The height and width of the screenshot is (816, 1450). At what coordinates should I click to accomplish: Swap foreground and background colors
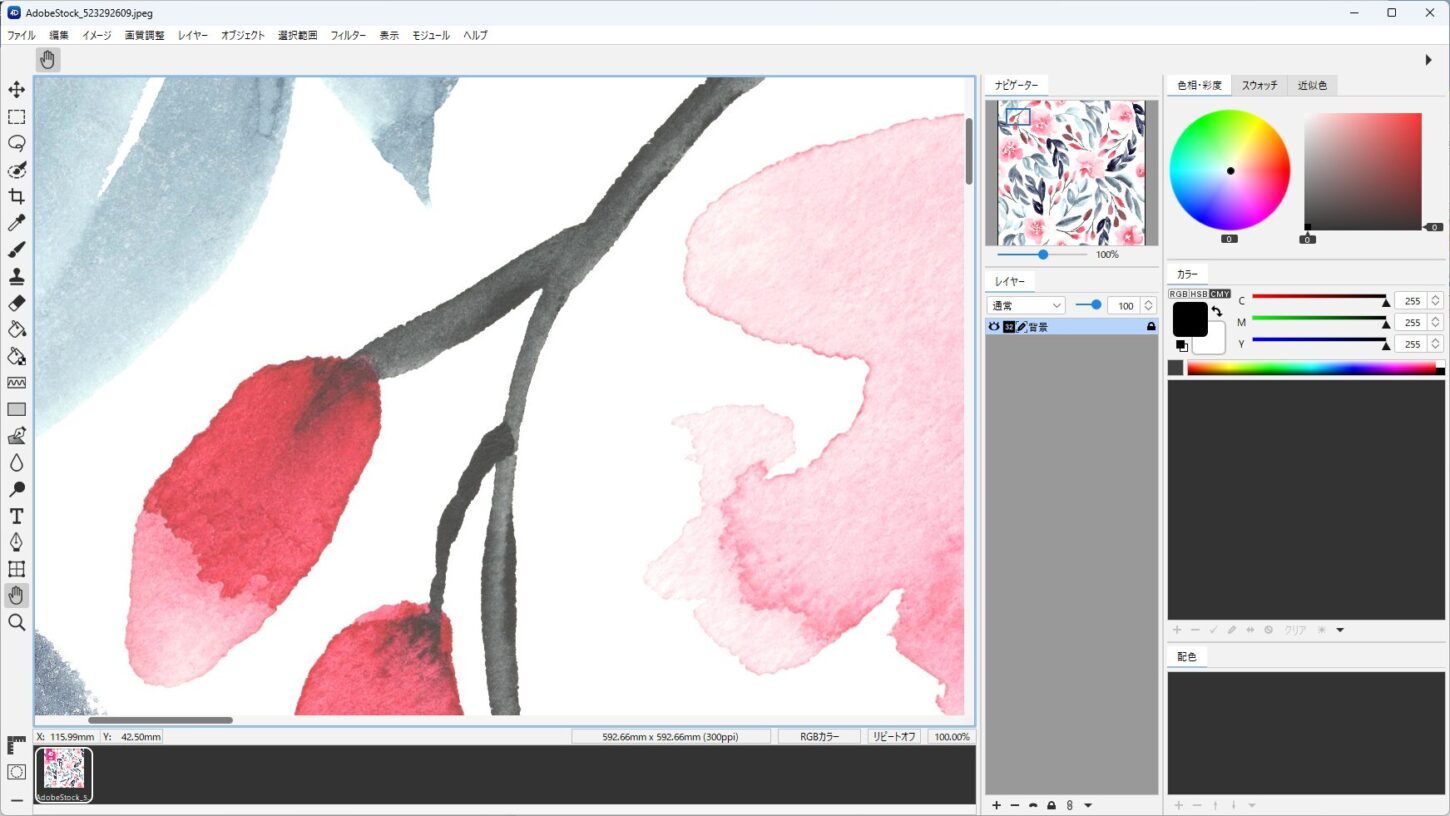pyautogui.click(x=1216, y=312)
